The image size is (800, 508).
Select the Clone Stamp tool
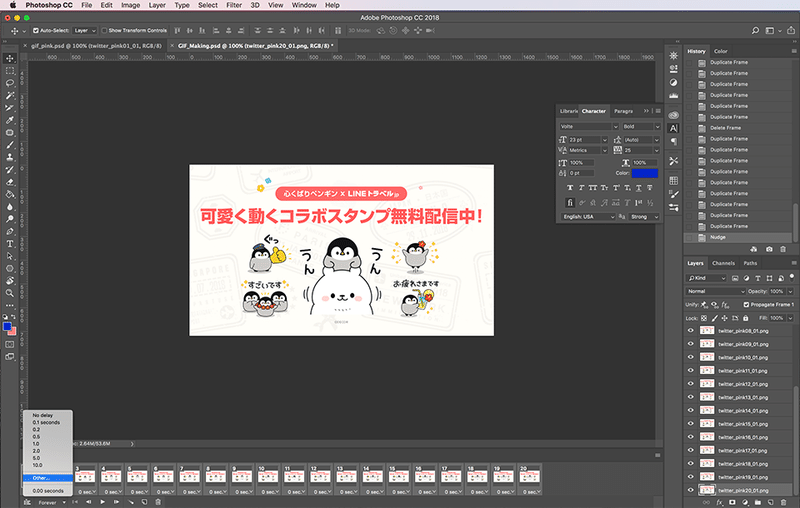[x=10, y=157]
